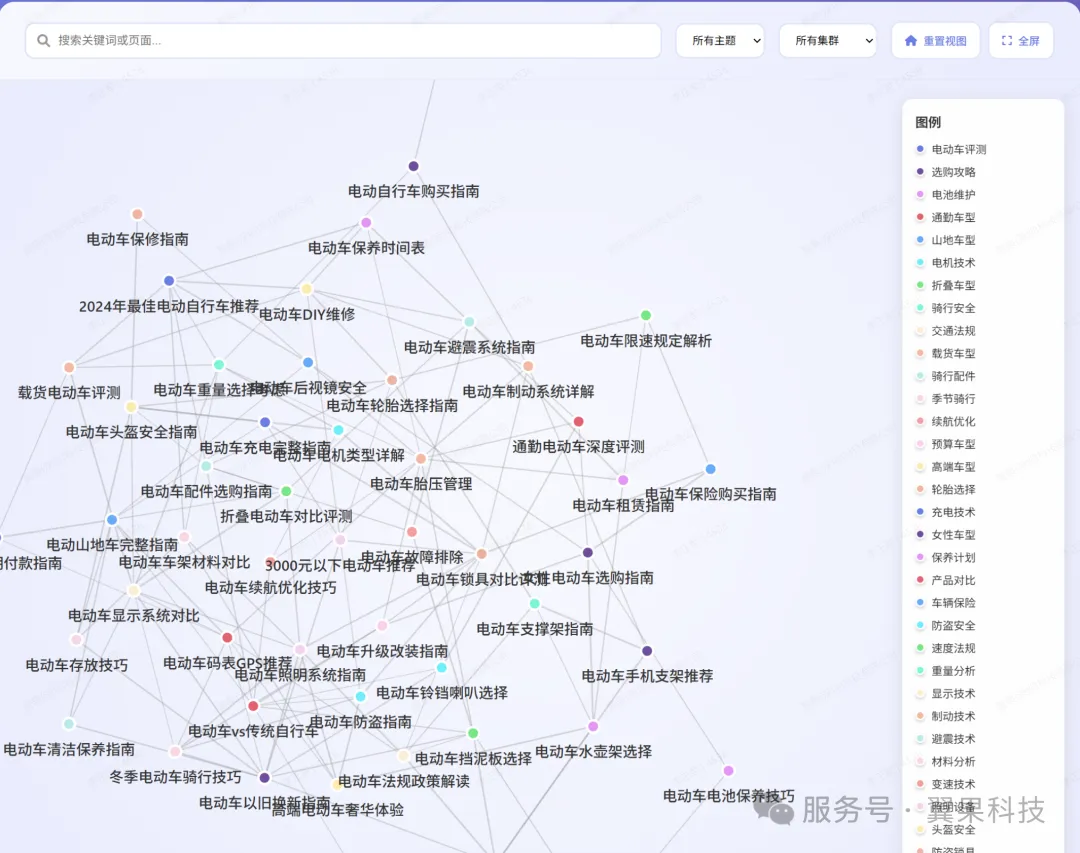Select the 电动自行车购买指南 node dot
Image resolution: width=1080 pixels, height=853 pixels.
click(413, 166)
